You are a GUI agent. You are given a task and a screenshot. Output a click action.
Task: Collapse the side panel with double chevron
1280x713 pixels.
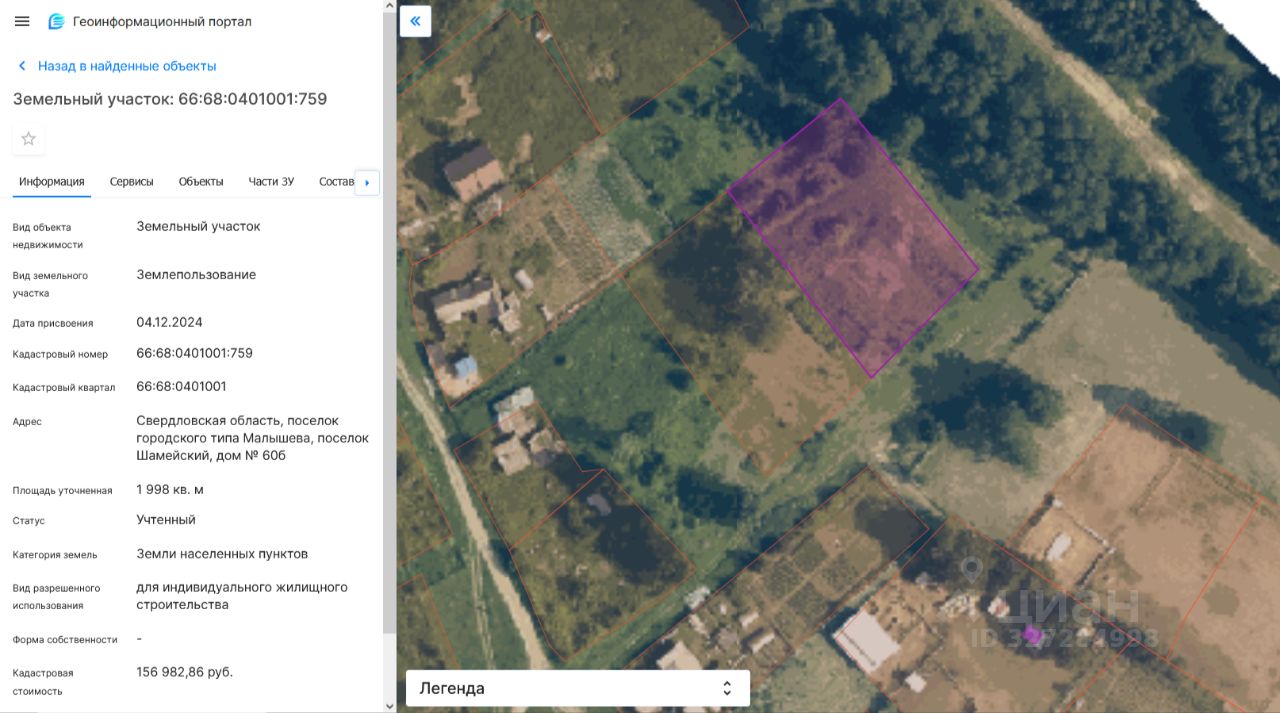[415, 21]
